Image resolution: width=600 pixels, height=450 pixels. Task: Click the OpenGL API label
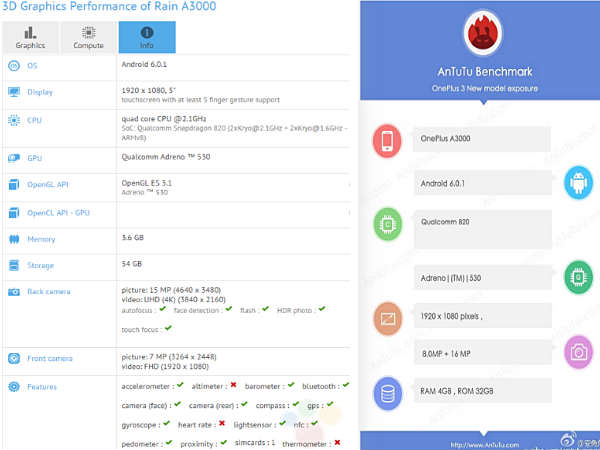pos(48,184)
